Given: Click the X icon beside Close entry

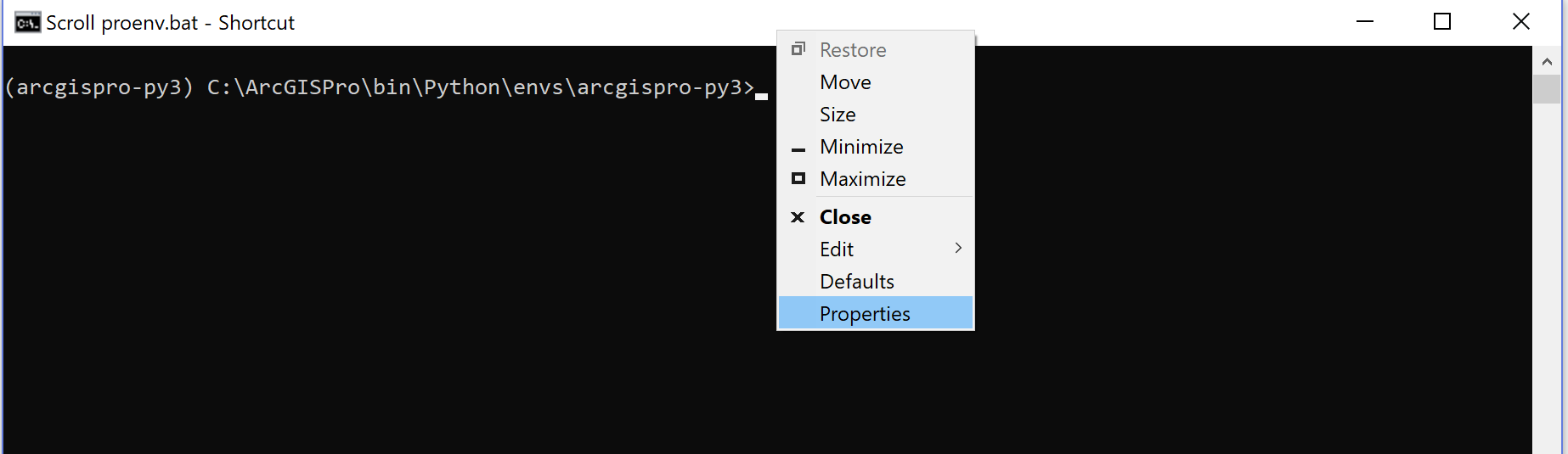Looking at the screenshot, I should (x=798, y=217).
